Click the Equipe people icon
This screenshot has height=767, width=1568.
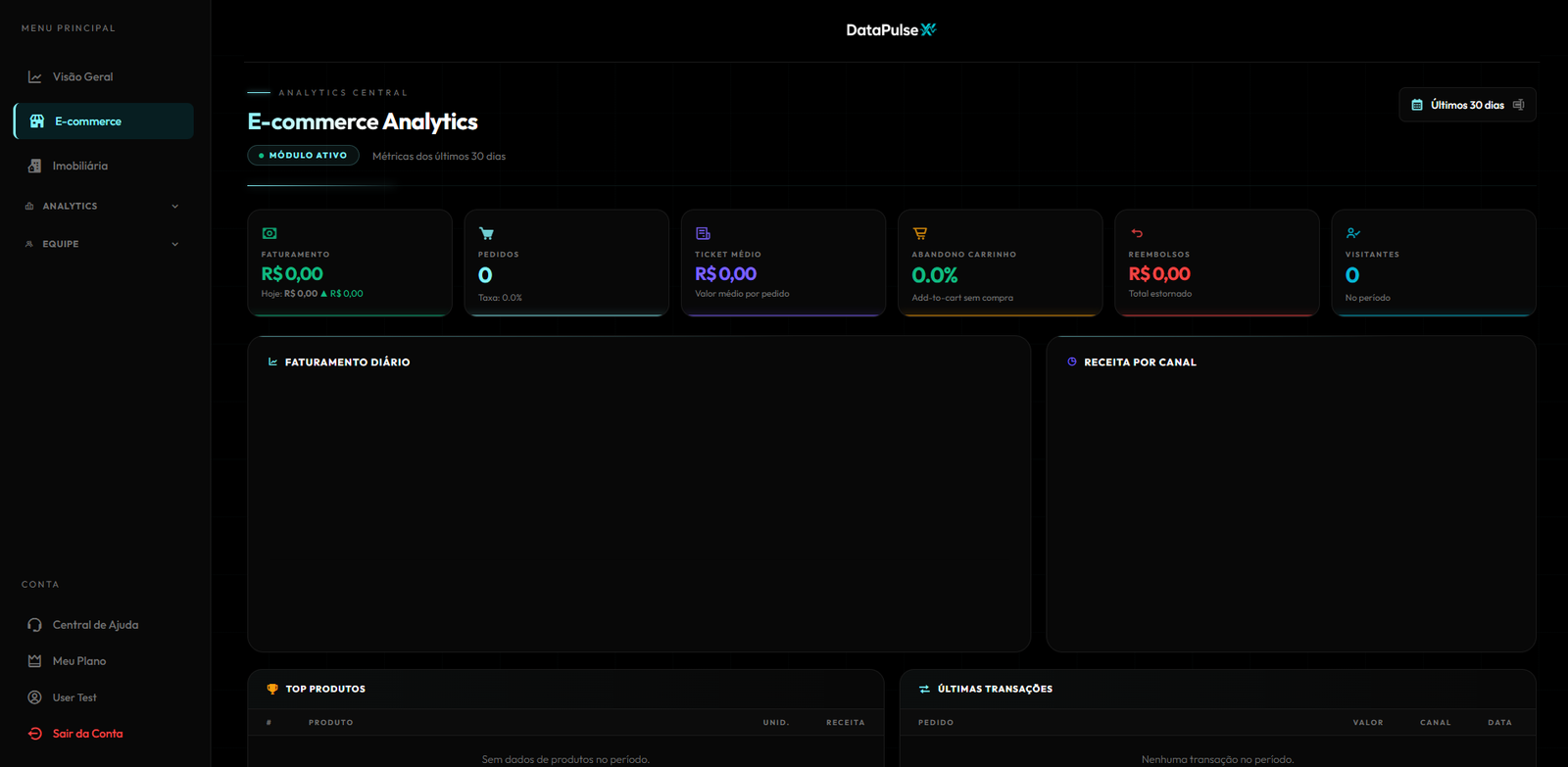click(x=29, y=244)
